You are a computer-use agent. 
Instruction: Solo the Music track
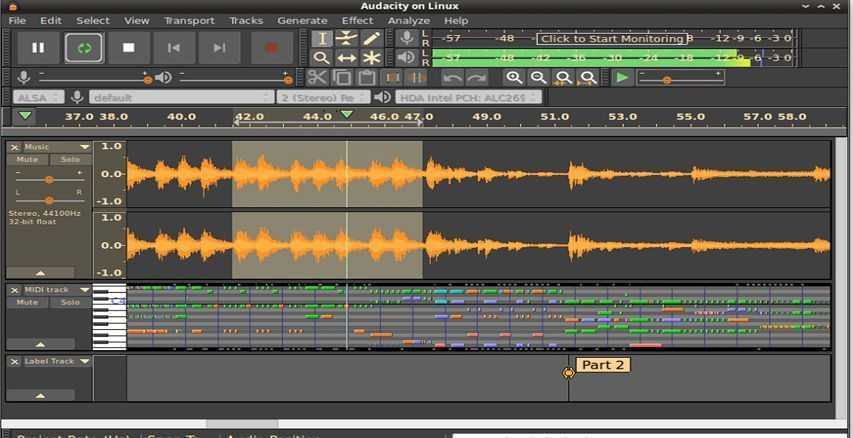pos(70,159)
